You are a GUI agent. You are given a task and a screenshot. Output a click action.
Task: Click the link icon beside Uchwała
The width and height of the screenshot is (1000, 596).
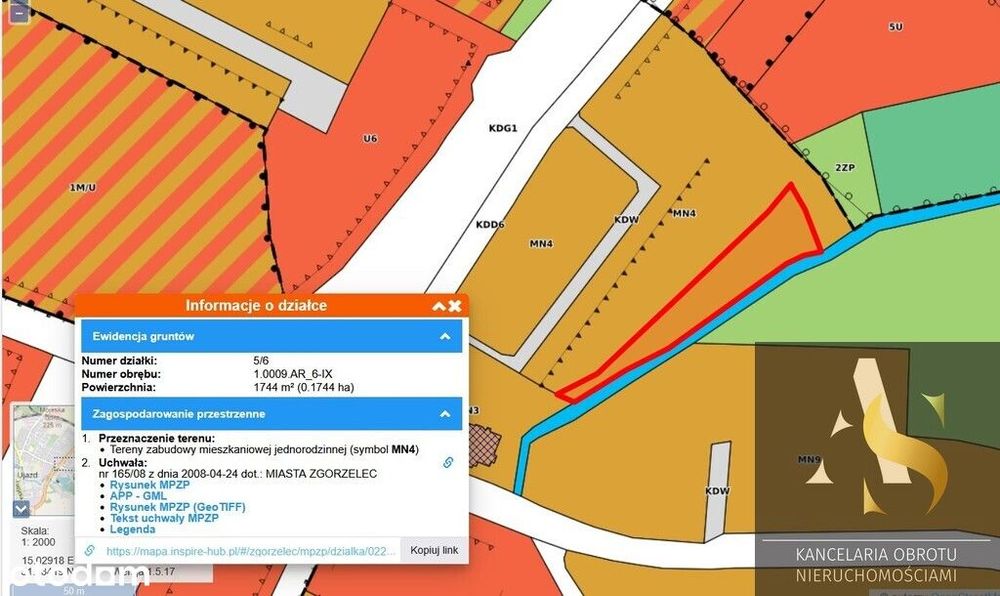[x=448, y=462]
